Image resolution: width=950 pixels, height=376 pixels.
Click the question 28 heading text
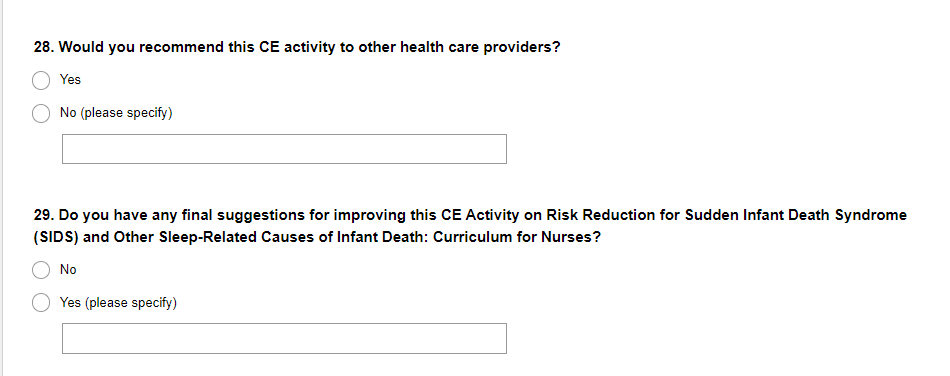coord(297,48)
